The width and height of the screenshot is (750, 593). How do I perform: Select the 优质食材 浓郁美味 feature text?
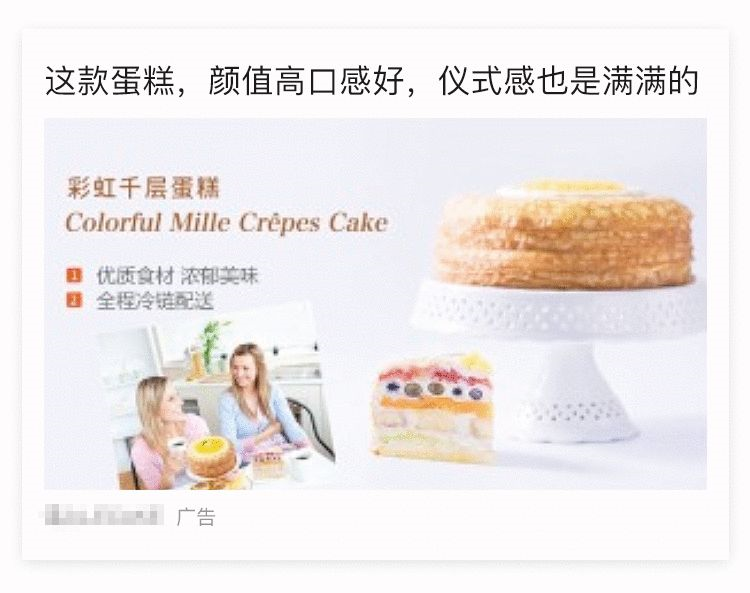click(177, 276)
